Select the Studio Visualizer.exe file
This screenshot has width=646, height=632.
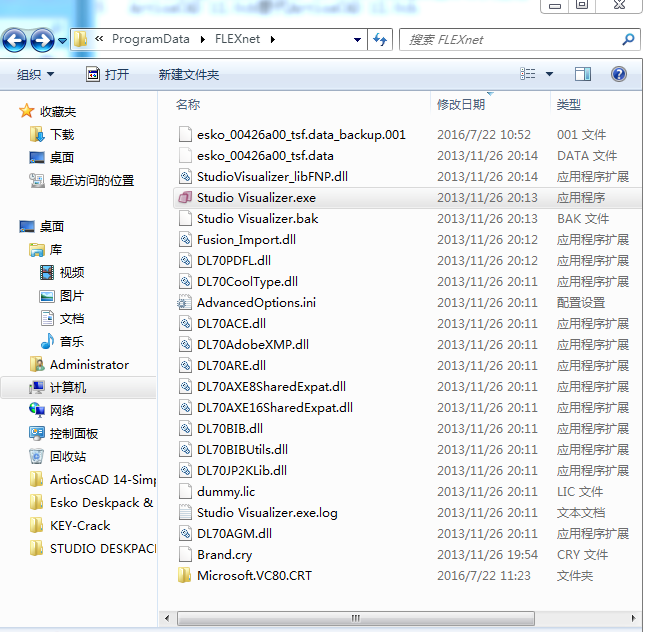[256, 198]
